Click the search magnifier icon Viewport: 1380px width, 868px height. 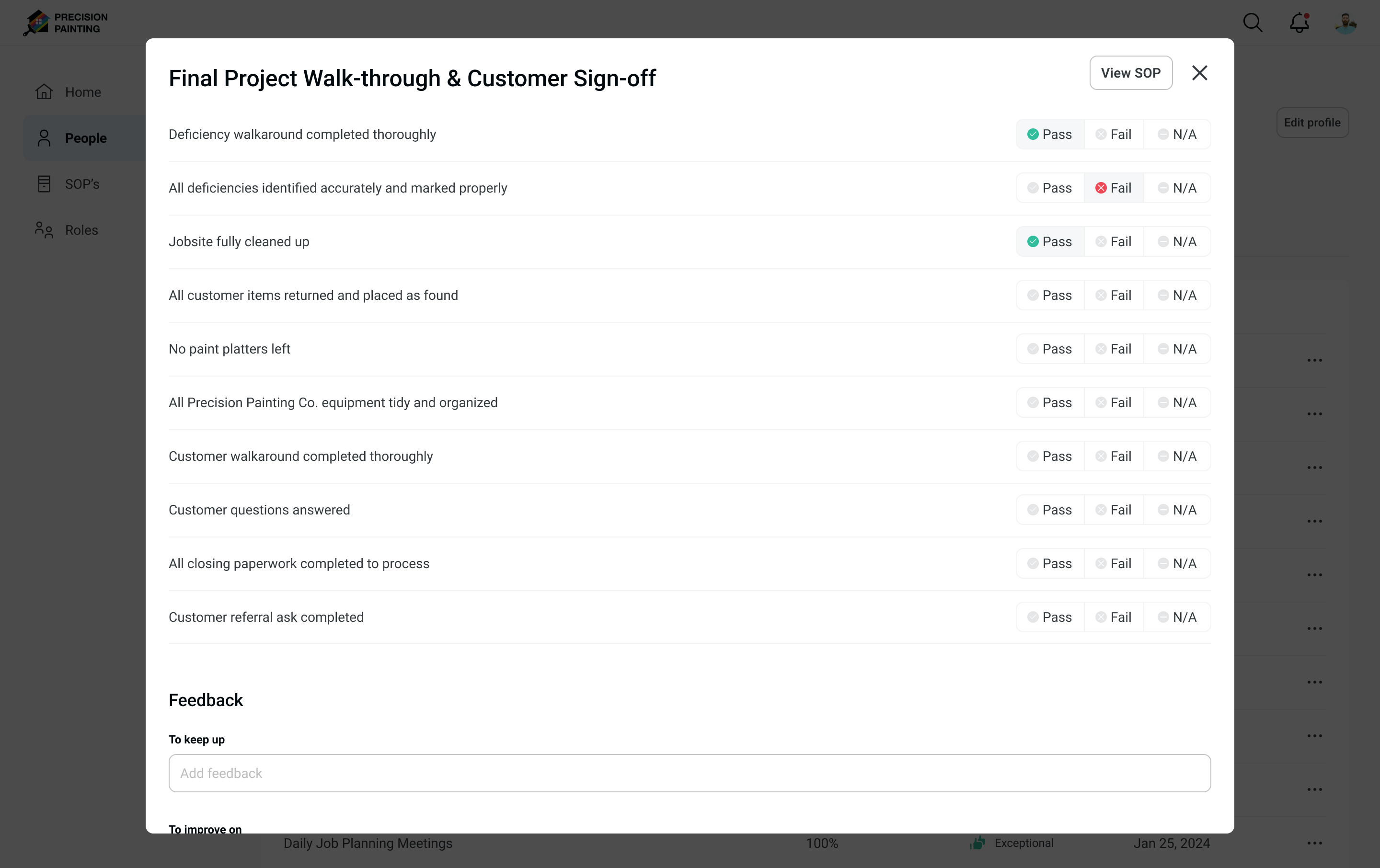1252,23
